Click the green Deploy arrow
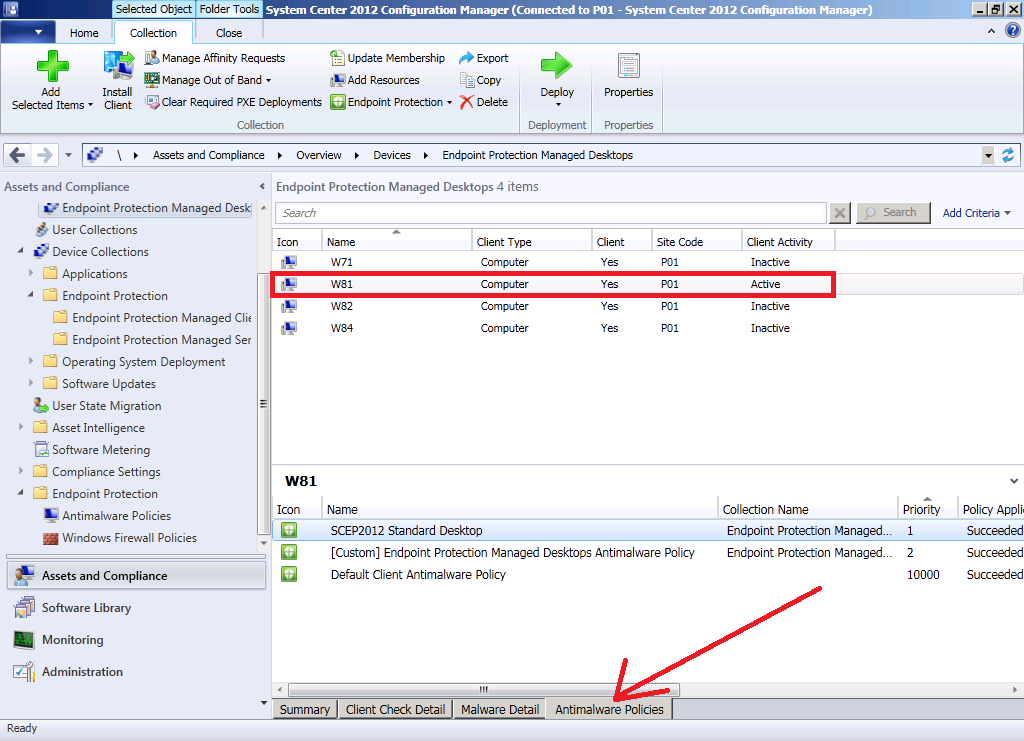The image size is (1024, 741). pyautogui.click(x=556, y=65)
